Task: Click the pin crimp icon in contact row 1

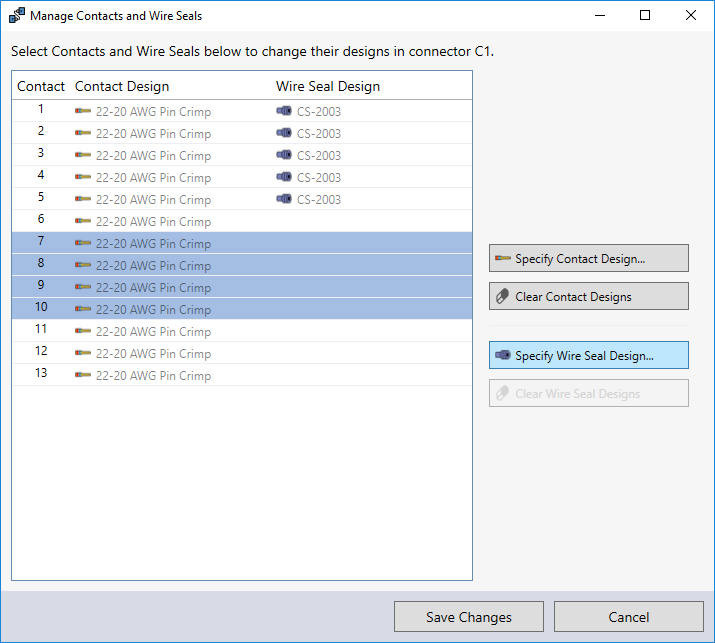Action: (x=83, y=111)
